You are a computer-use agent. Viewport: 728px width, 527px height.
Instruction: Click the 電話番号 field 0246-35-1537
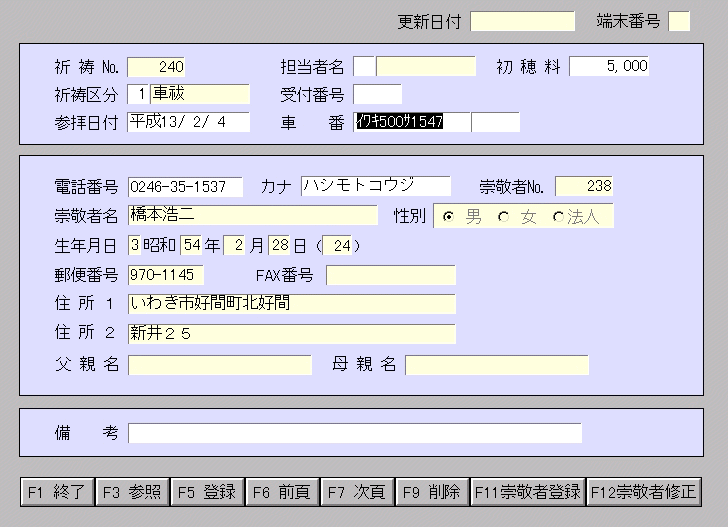point(185,187)
